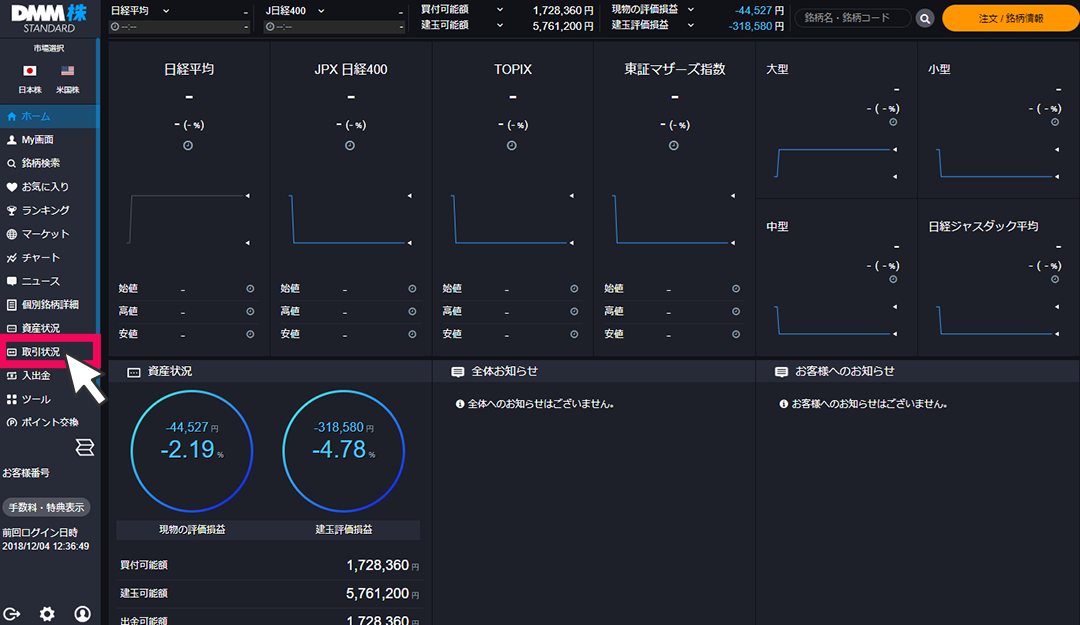Expand the 日経平均 index dropdown in header
The width and height of the screenshot is (1080, 625).
pos(165,10)
